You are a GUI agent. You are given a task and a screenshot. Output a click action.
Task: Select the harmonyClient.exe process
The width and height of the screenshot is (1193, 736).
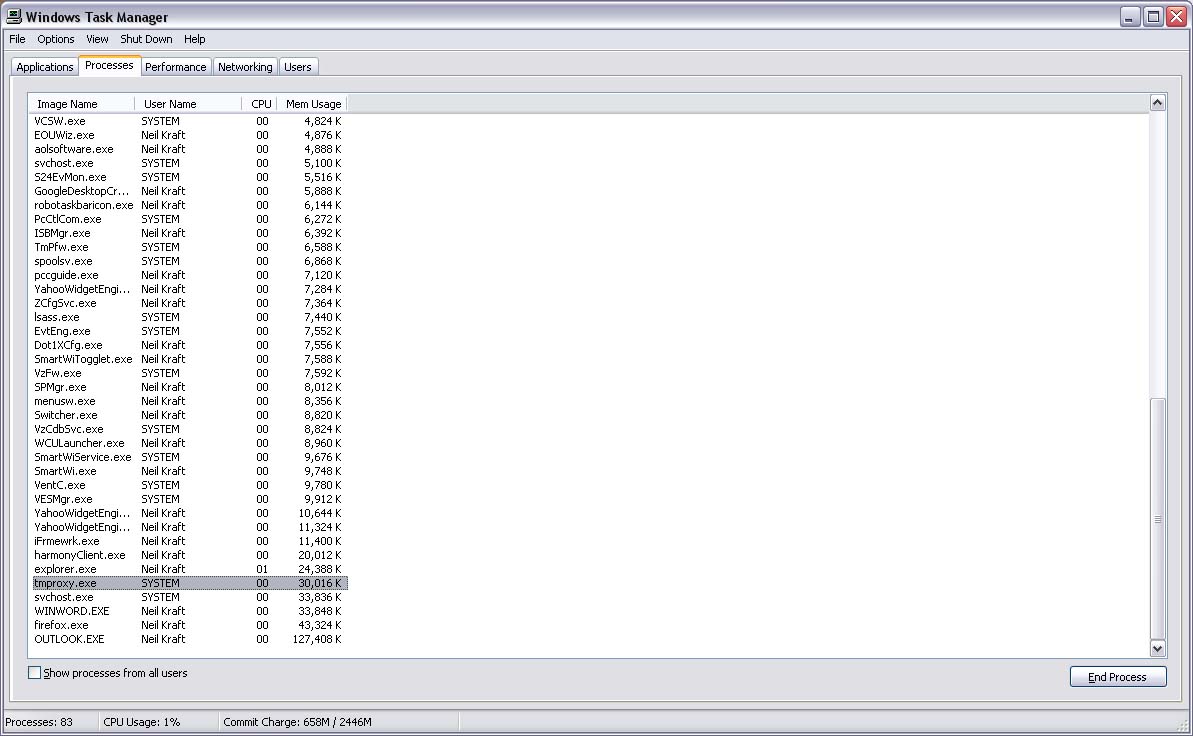pos(190,555)
